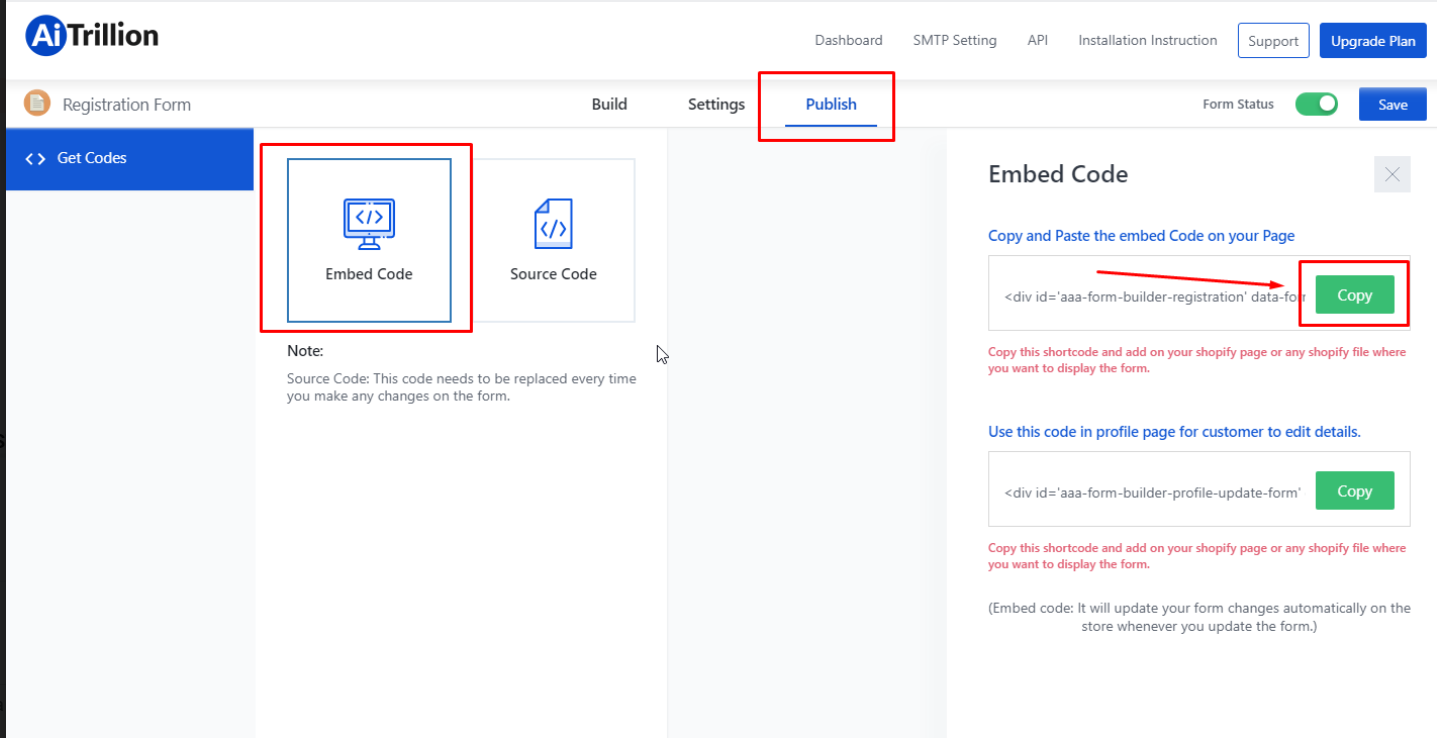Click the Note: label

click(x=305, y=351)
